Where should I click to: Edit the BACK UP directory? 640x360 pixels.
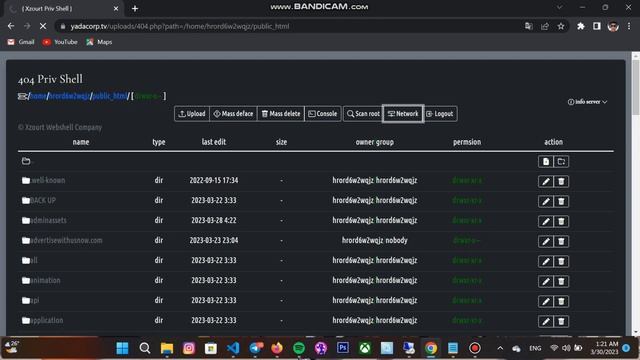tap(546, 202)
